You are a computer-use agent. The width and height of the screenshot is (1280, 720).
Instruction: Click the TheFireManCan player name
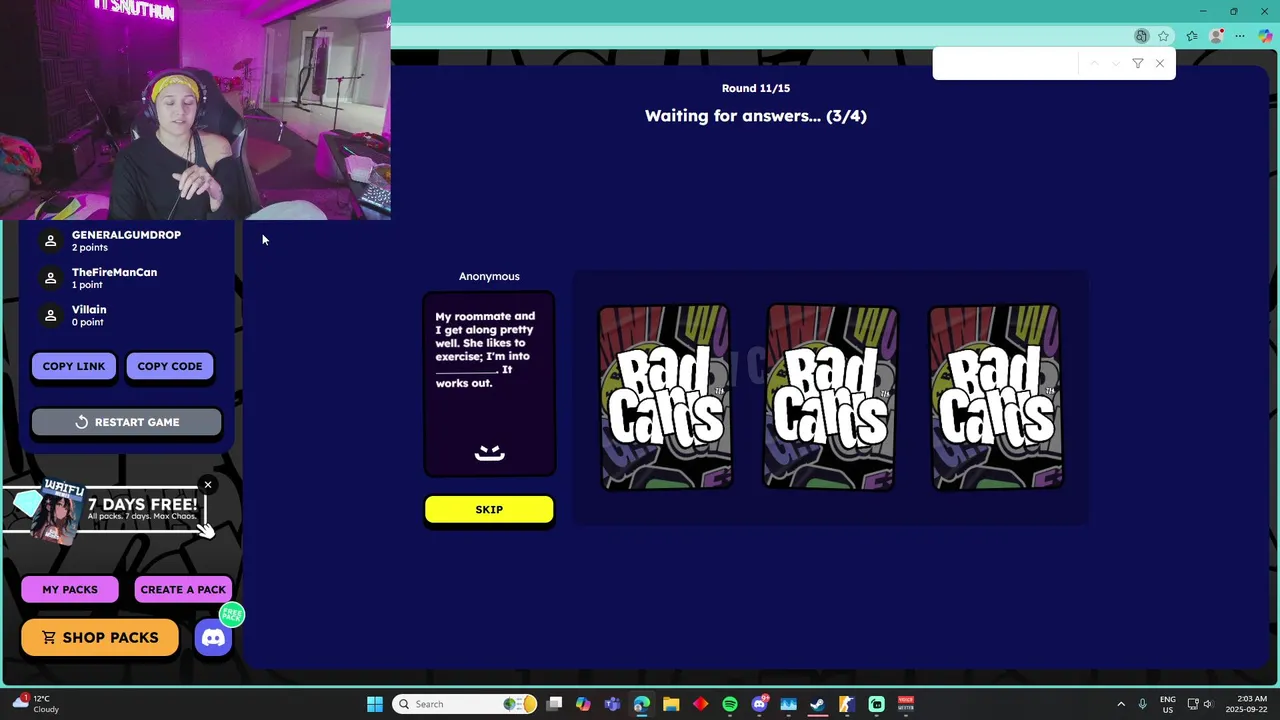tap(114, 272)
